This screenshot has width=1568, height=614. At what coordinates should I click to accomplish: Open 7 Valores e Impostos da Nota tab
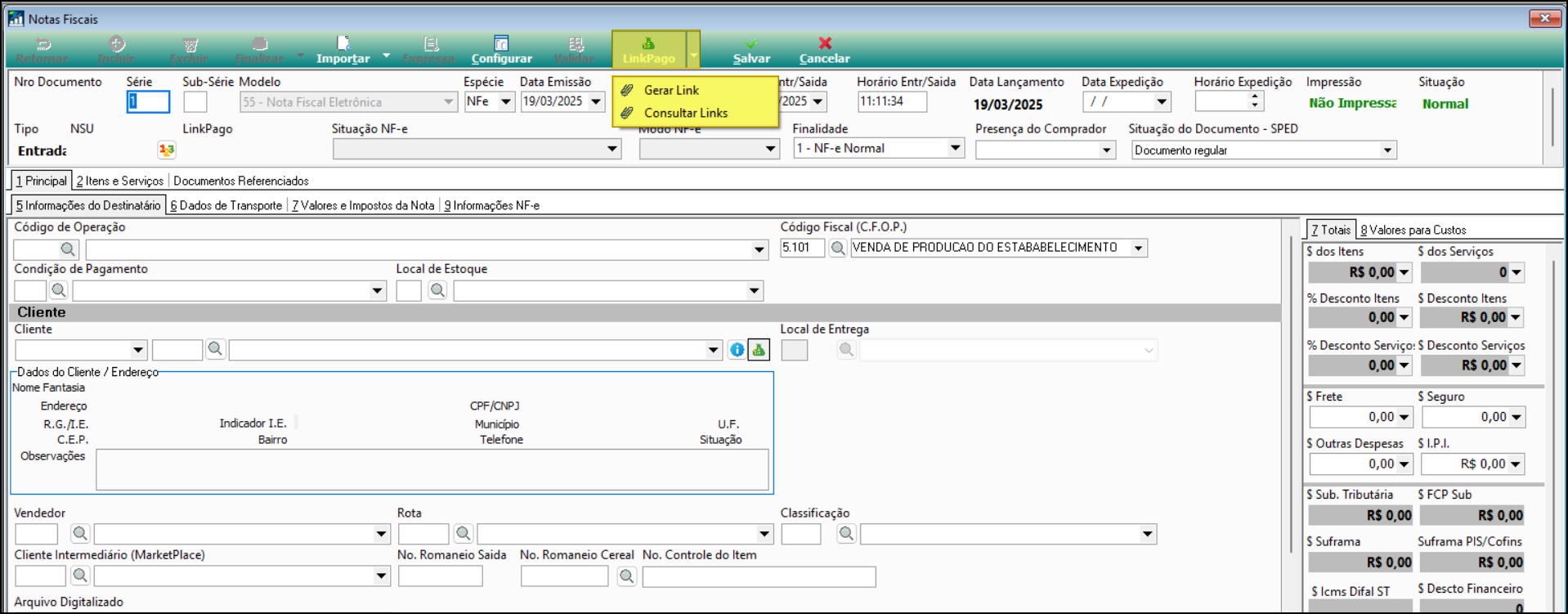[x=363, y=205]
